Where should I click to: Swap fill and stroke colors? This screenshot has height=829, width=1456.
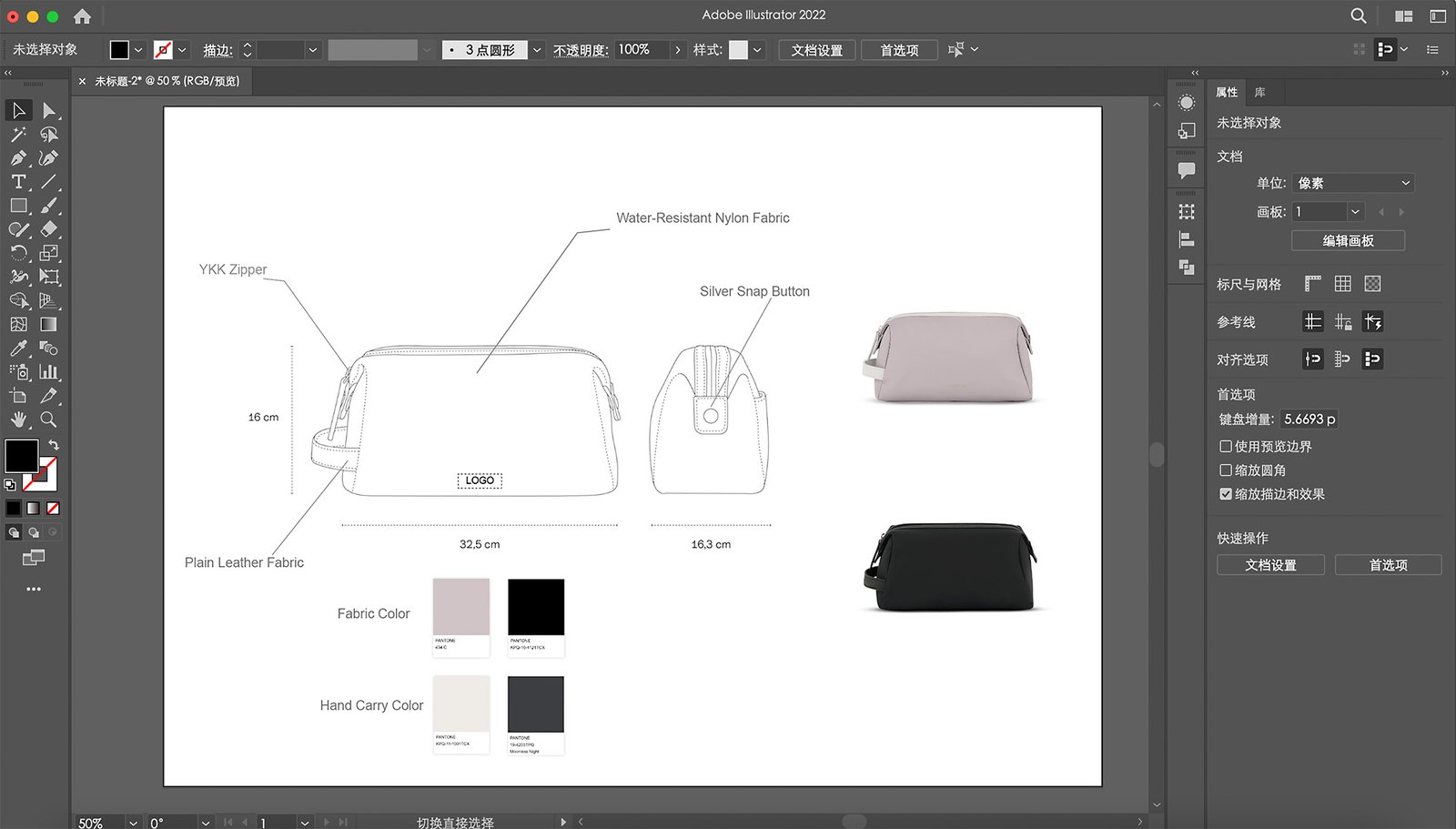click(54, 445)
